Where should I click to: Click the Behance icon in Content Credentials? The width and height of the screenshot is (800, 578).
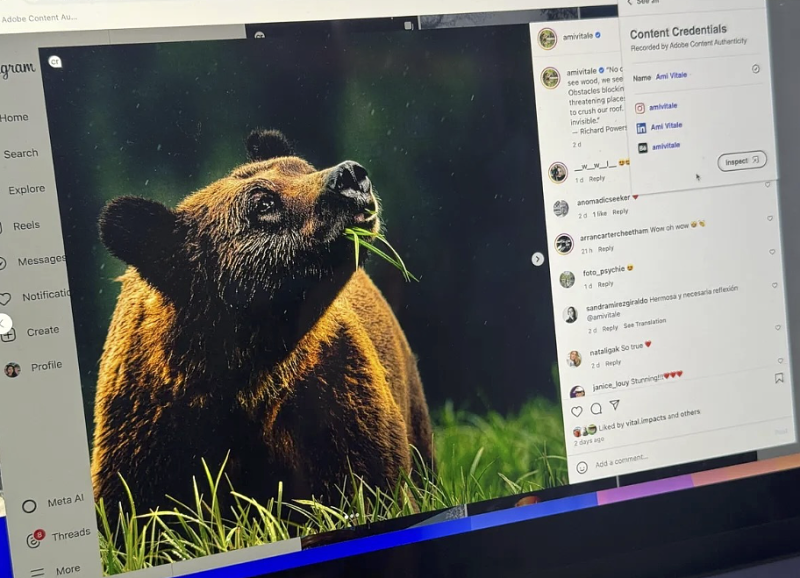tap(643, 148)
